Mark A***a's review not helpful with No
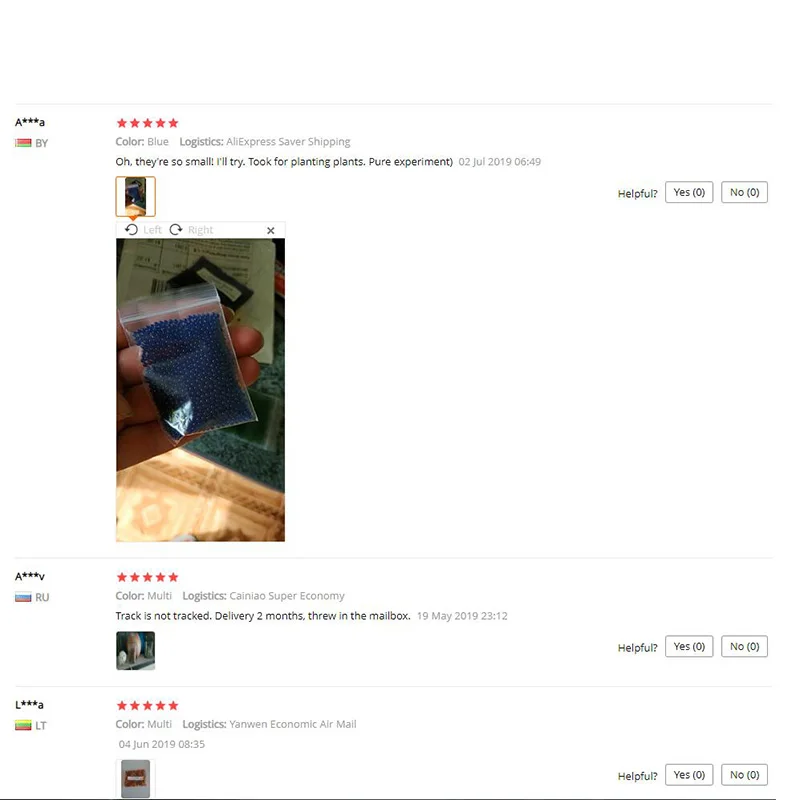Viewport: 800px width, 800px height. pyautogui.click(x=744, y=192)
